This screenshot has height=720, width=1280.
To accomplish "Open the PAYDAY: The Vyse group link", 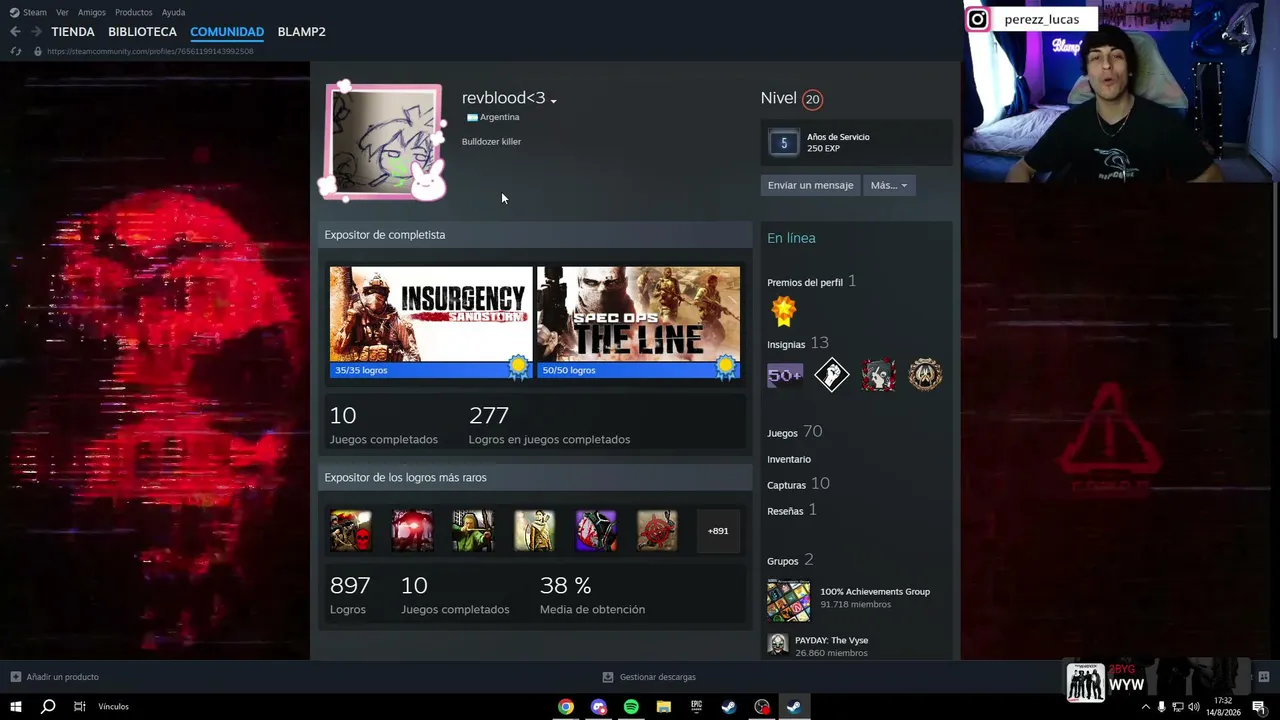I will tap(831, 640).
